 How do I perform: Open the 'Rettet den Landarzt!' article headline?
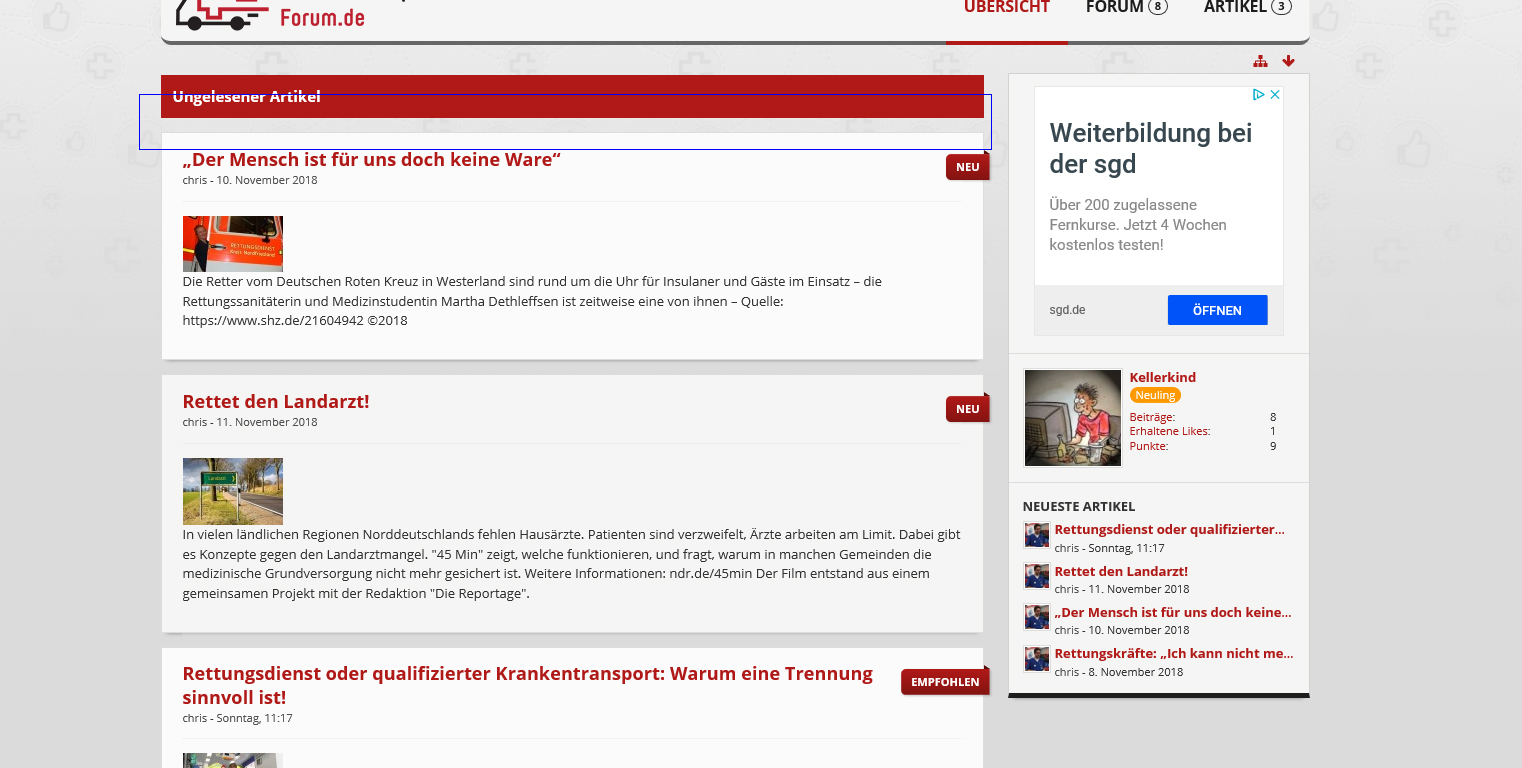point(276,401)
